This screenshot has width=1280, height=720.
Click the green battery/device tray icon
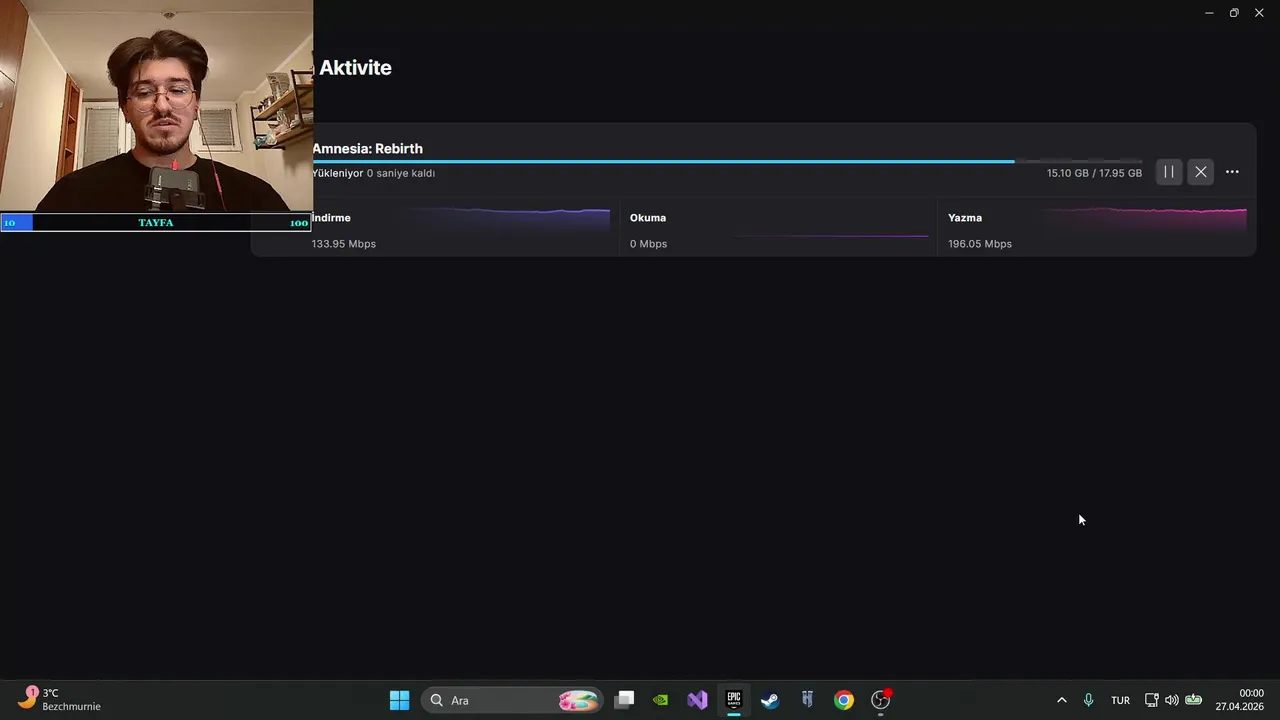coord(1193,700)
